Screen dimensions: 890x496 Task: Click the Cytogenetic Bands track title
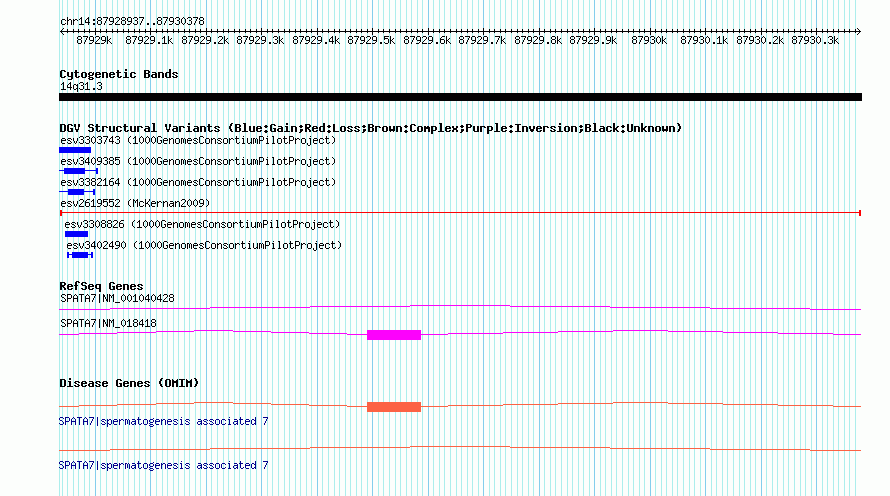[x=119, y=74]
